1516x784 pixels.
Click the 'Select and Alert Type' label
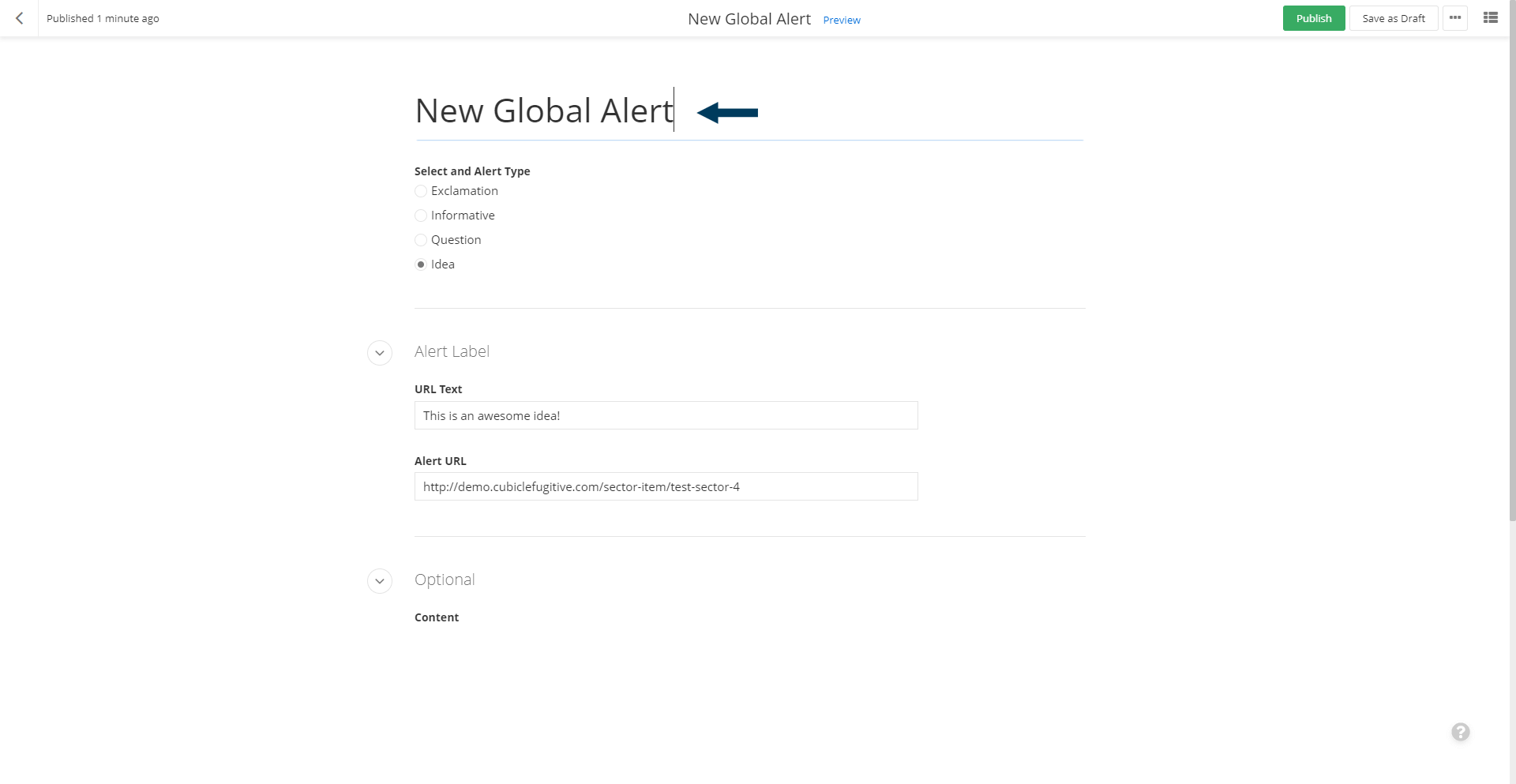[472, 171]
